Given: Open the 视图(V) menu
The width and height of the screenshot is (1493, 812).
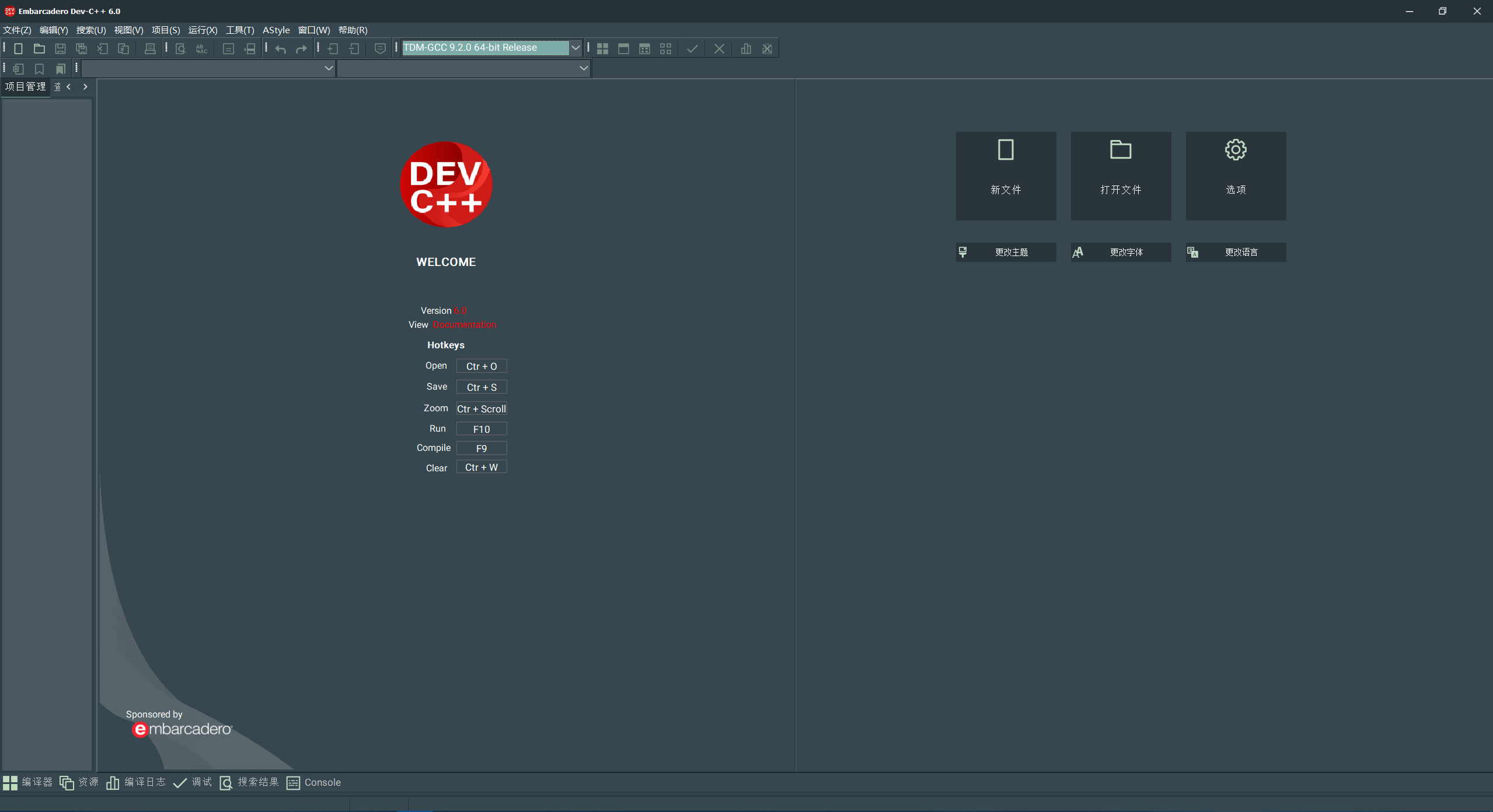Looking at the screenshot, I should [128, 30].
